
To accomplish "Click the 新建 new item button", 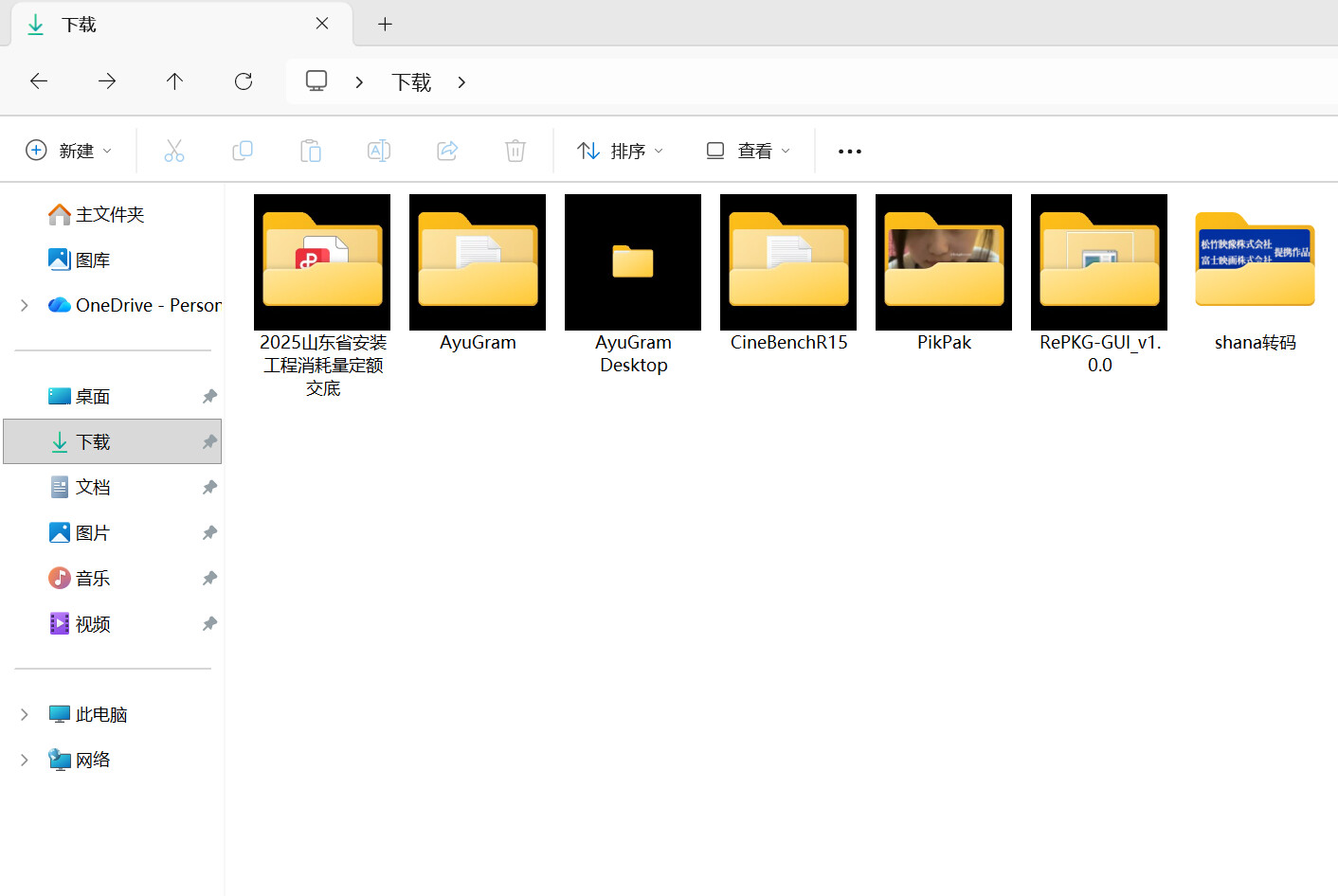I will click(69, 151).
